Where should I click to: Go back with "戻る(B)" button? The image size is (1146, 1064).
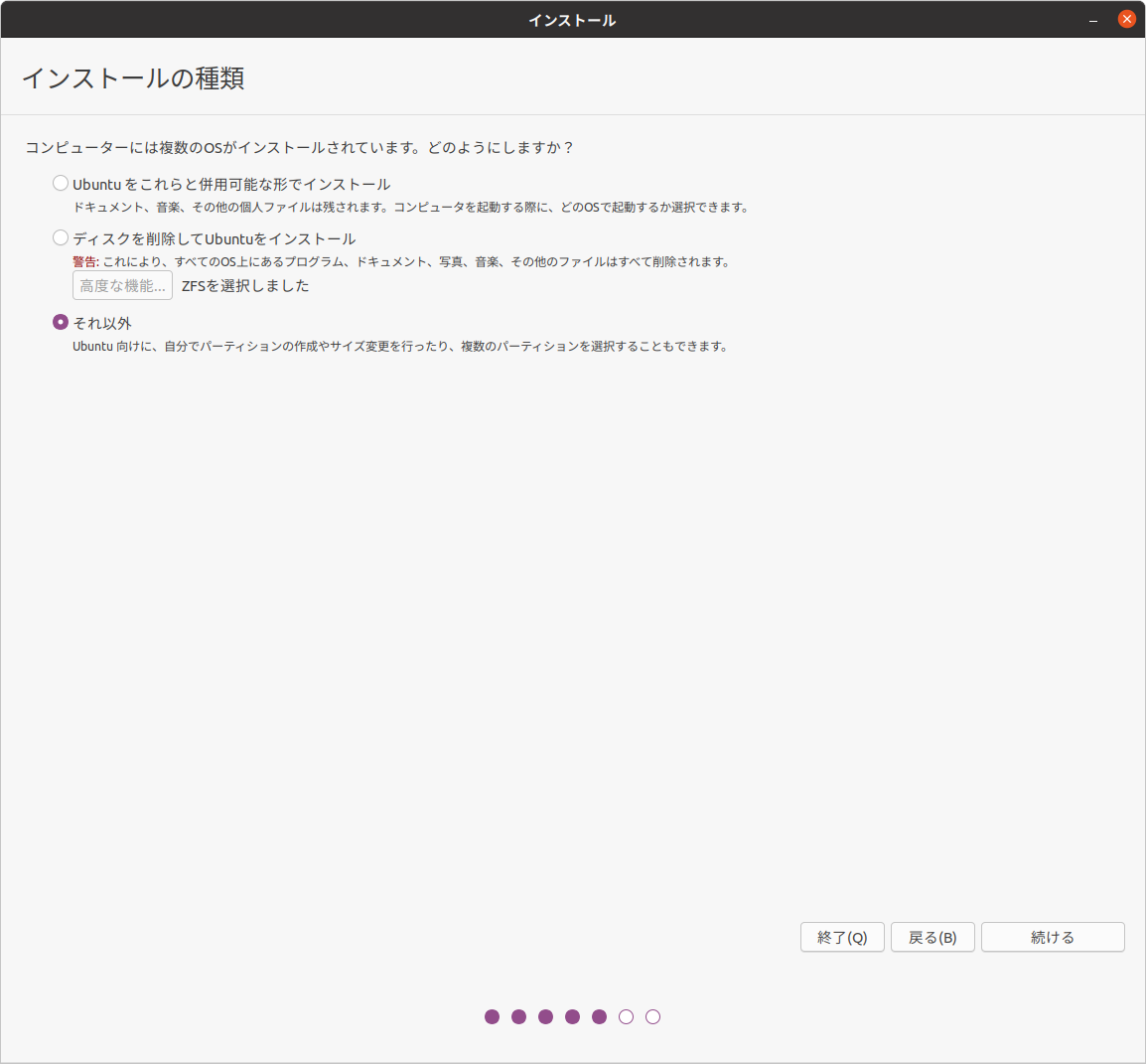tap(932, 937)
